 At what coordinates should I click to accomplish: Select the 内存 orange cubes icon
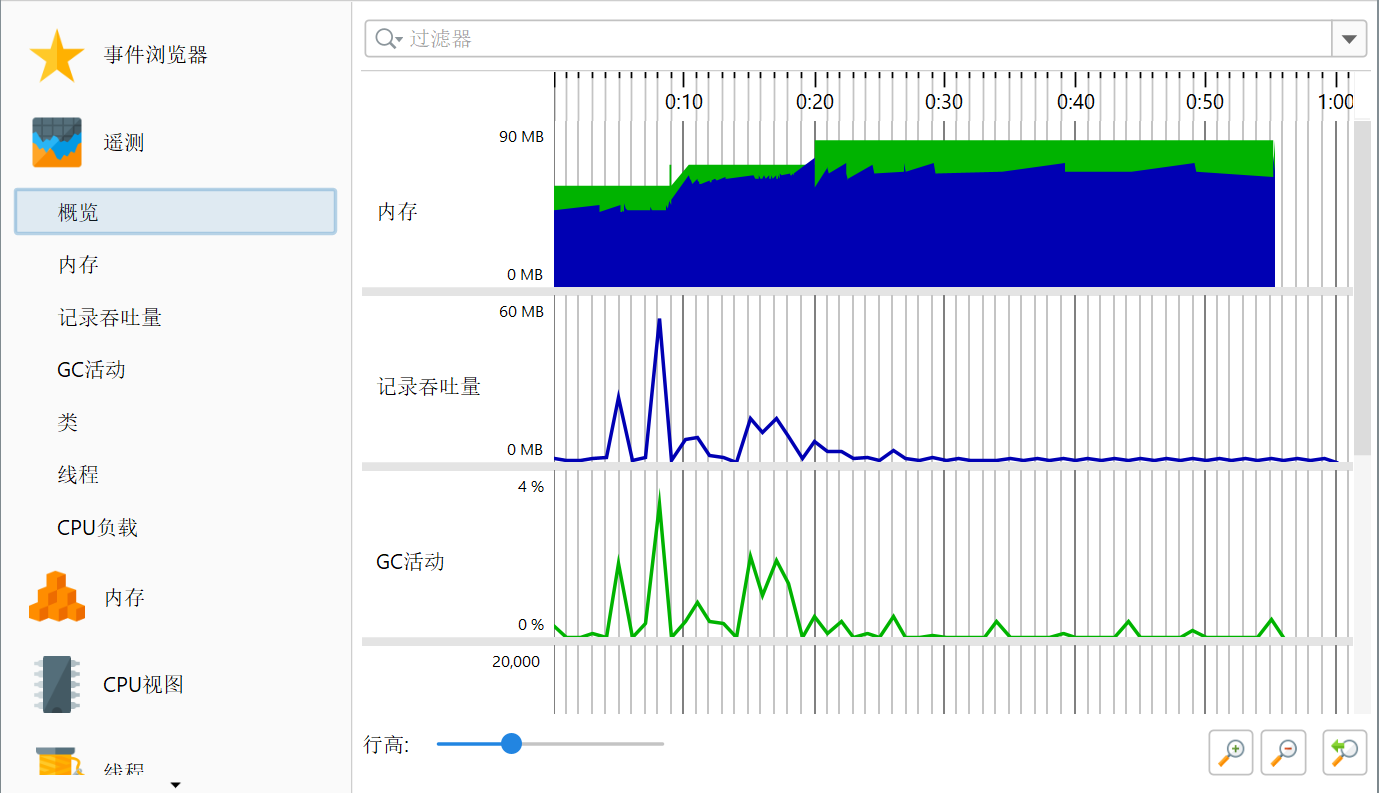click(x=57, y=597)
